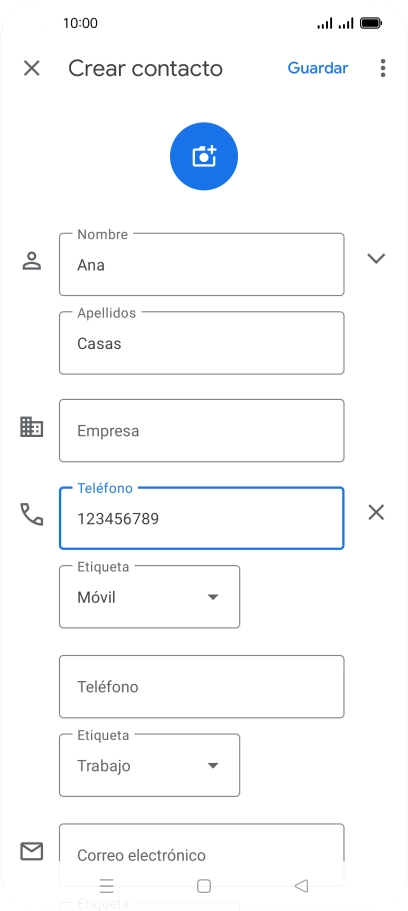This screenshot has width=408, height=911.
Task: Tap the Android back navigation triangle
Action: (x=301, y=885)
